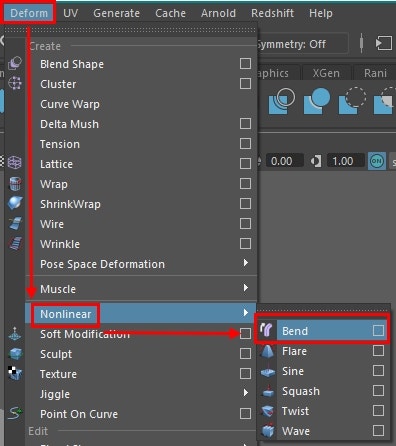This screenshot has width=396, height=446.
Task: Select the ShrinkWrap deformer
Action: 70,204
